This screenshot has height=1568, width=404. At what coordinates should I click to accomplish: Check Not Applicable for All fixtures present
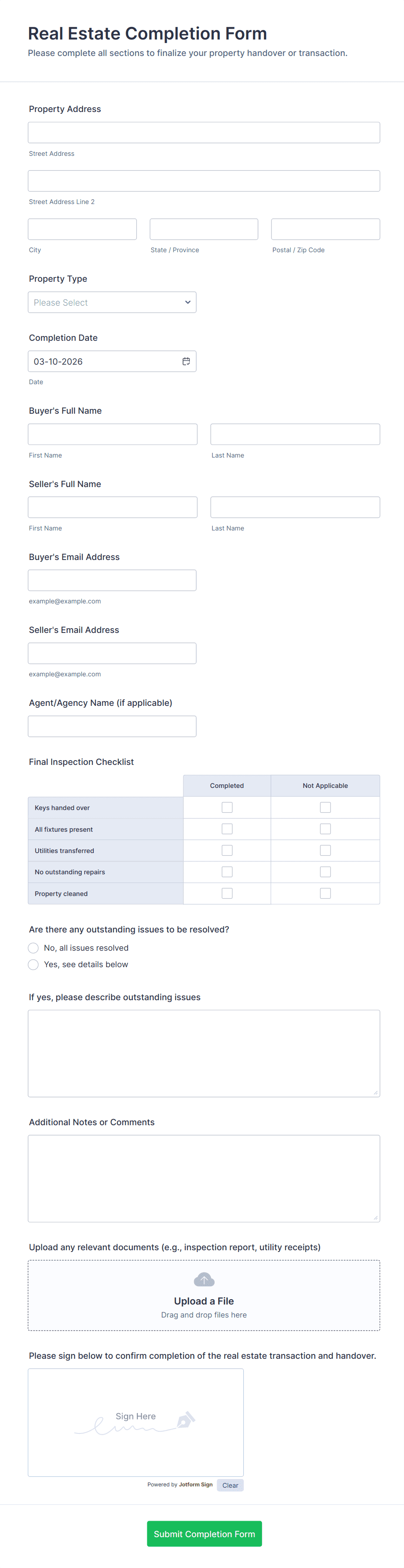(x=325, y=829)
